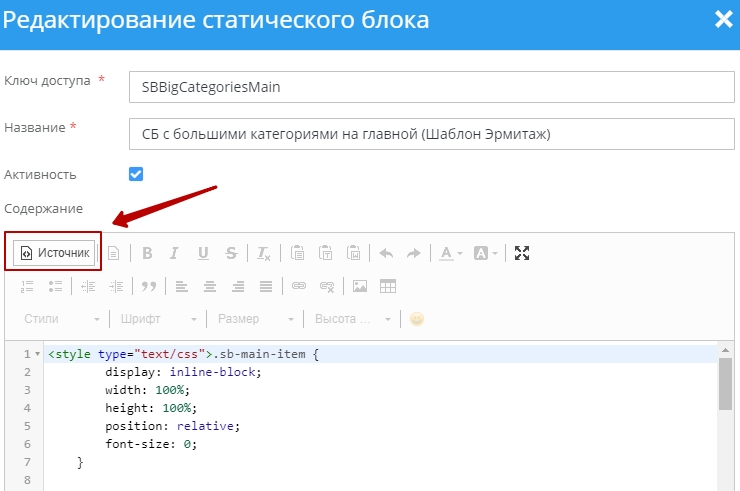Click the underline formatting icon
This screenshot has width=740, height=491.
coord(203,253)
